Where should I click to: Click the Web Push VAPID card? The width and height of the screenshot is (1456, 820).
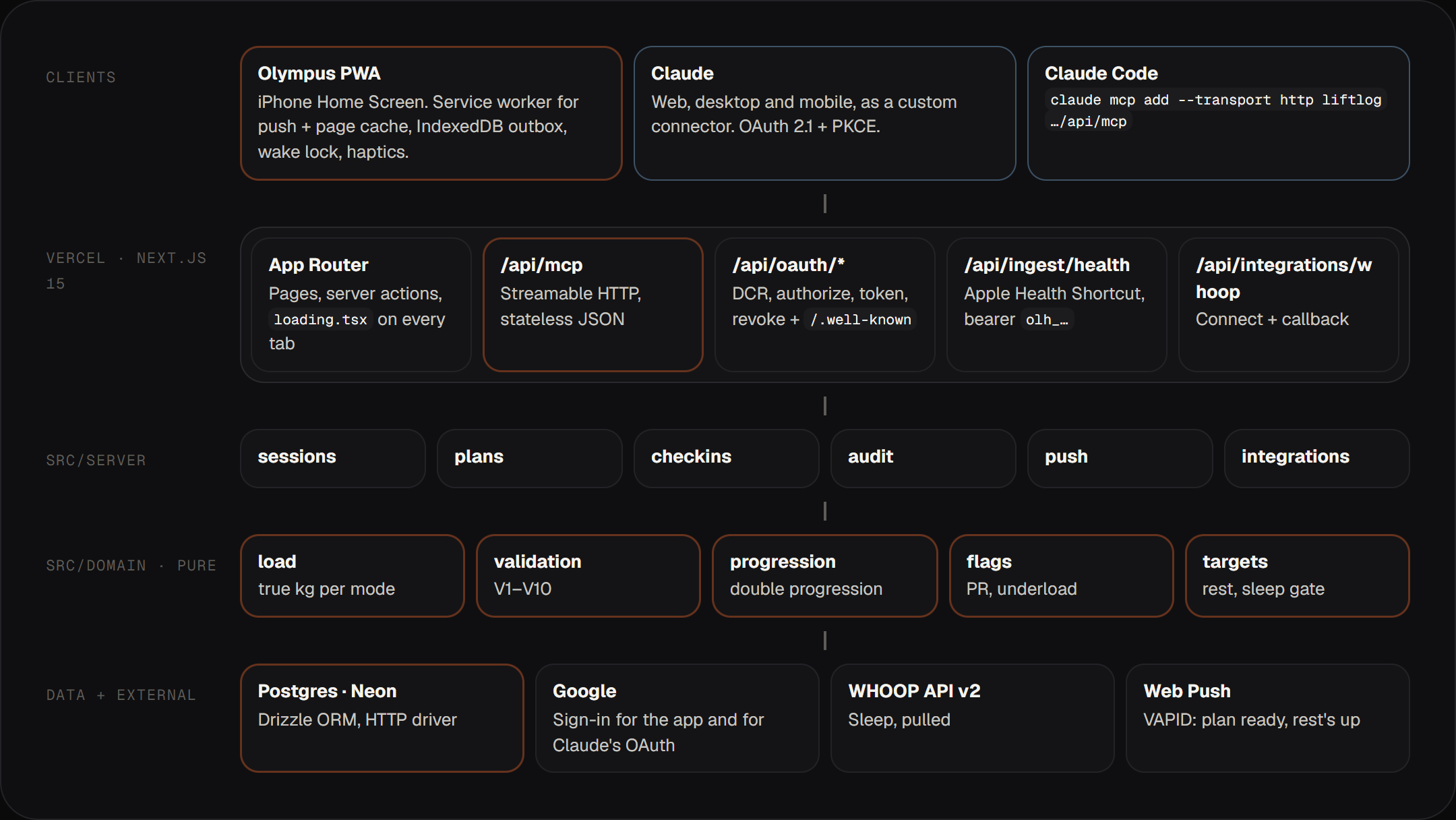click(x=1268, y=718)
